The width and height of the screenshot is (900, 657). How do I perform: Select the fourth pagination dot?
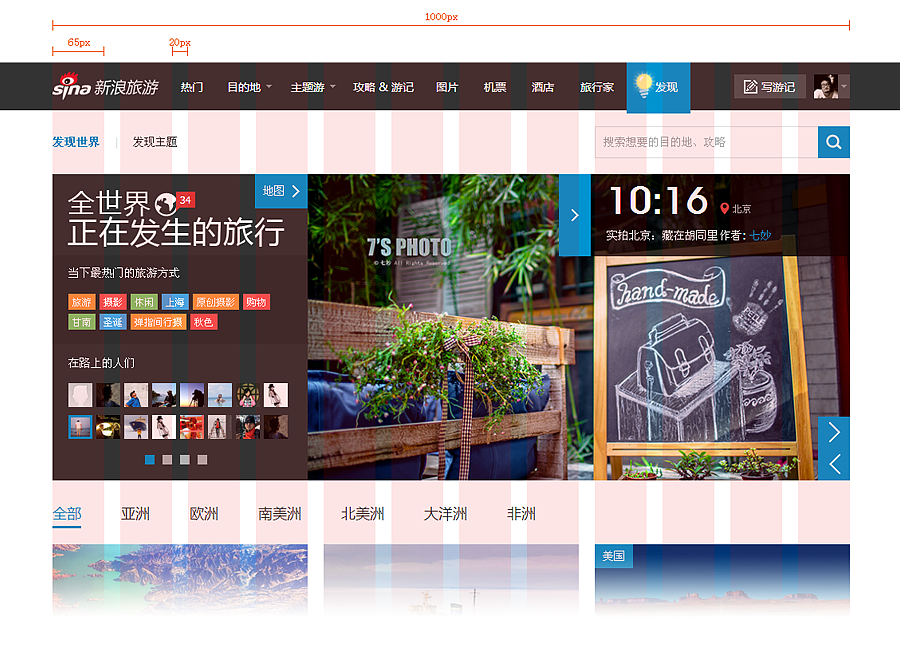[x=202, y=460]
